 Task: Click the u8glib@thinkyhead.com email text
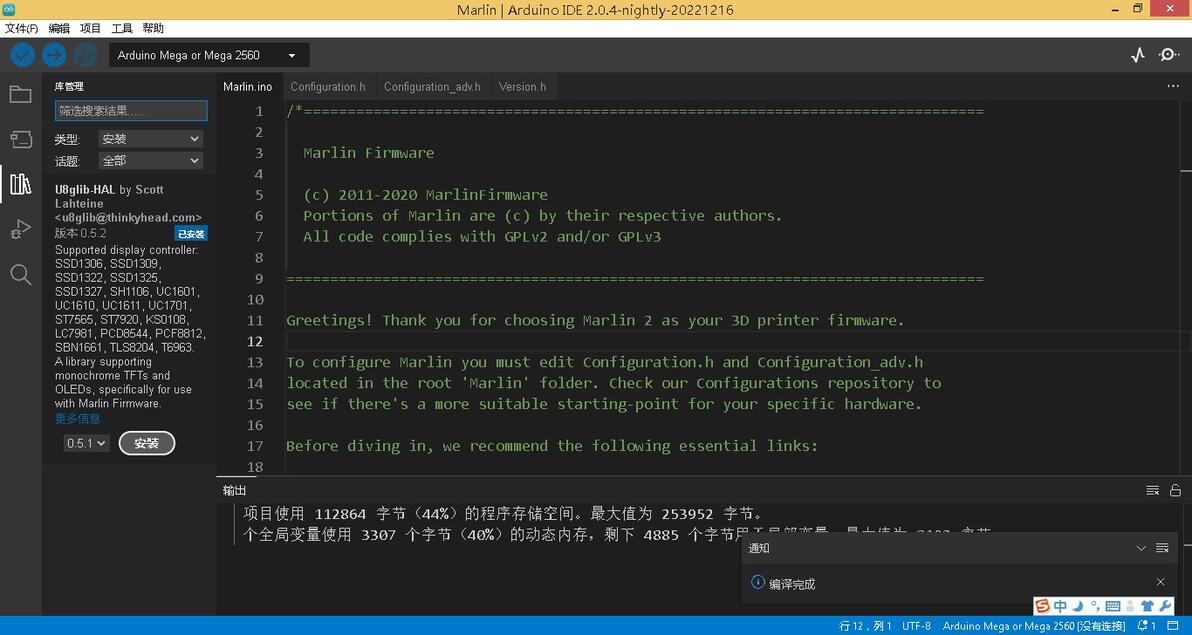tap(128, 217)
